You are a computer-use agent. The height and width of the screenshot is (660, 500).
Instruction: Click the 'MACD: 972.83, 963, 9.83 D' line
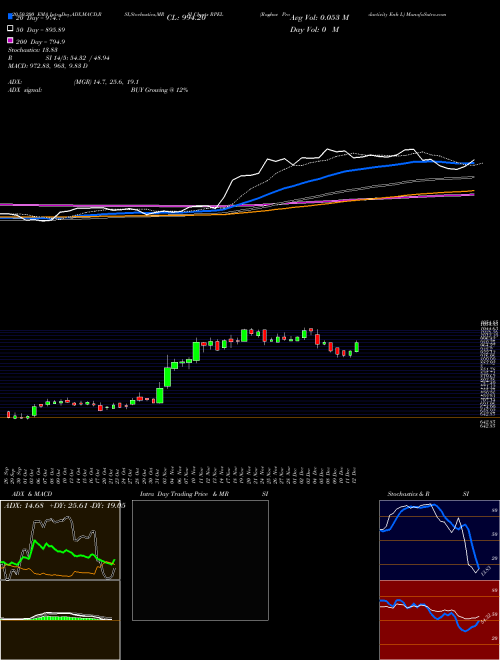click(x=48, y=66)
